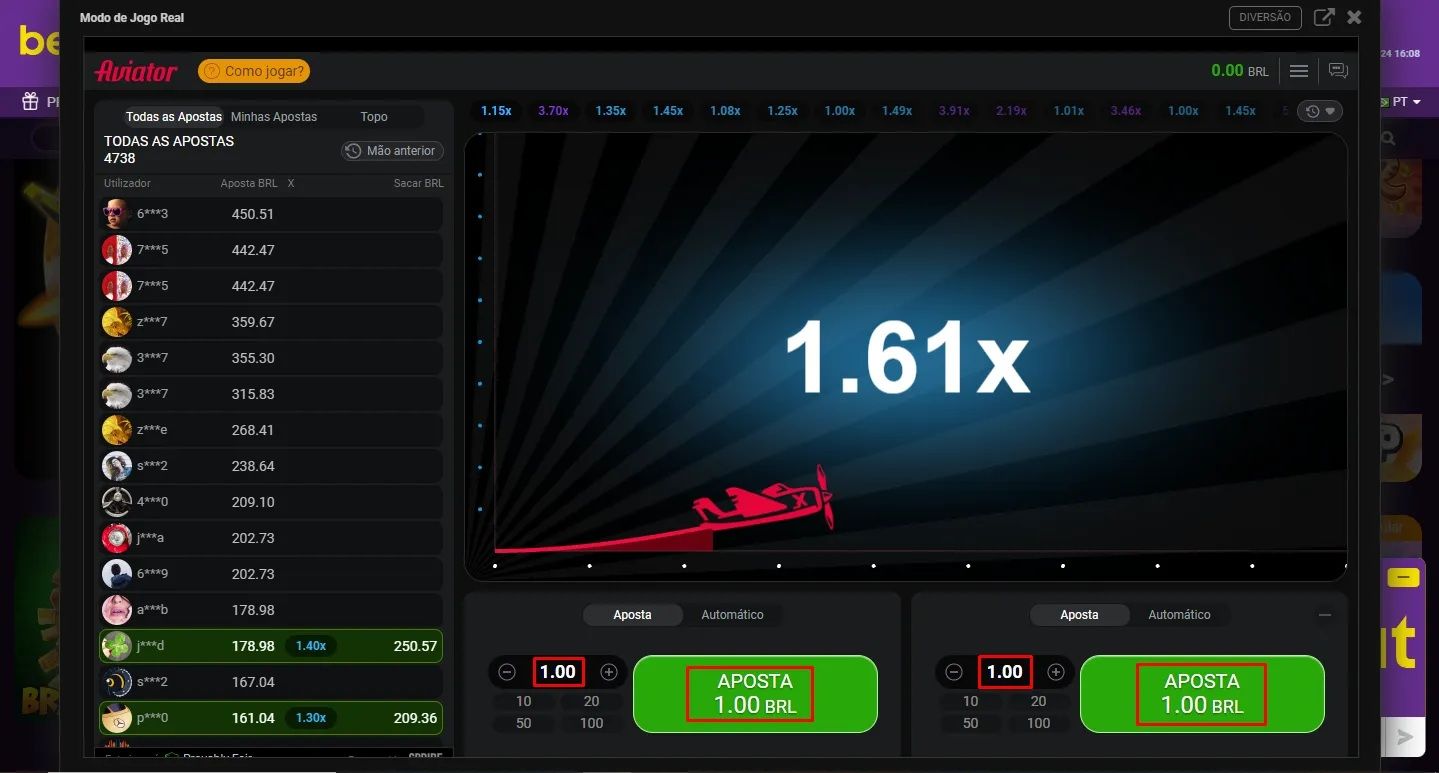This screenshot has width=1439, height=773.
Task: Pick quick amount 100 in right panel
Action: (x=1038, y=723)
